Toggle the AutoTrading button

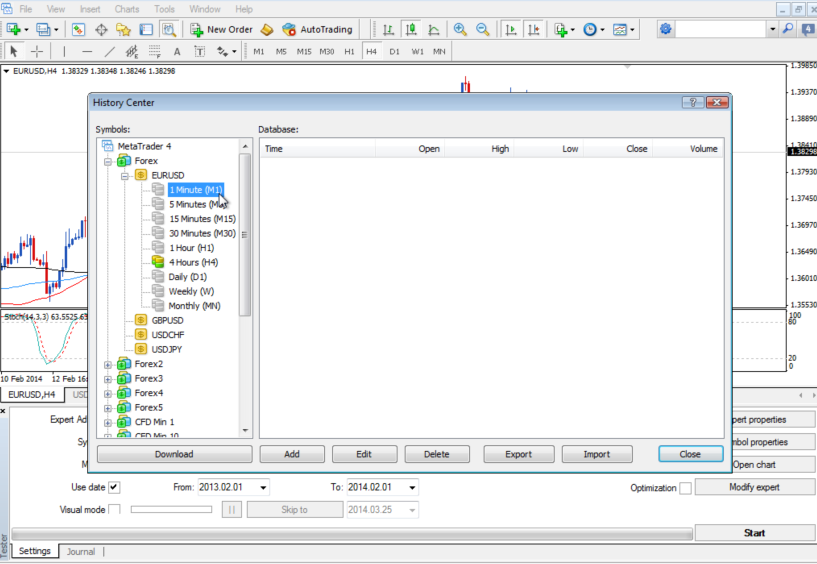pyautogui.click(x=318, y=30)
